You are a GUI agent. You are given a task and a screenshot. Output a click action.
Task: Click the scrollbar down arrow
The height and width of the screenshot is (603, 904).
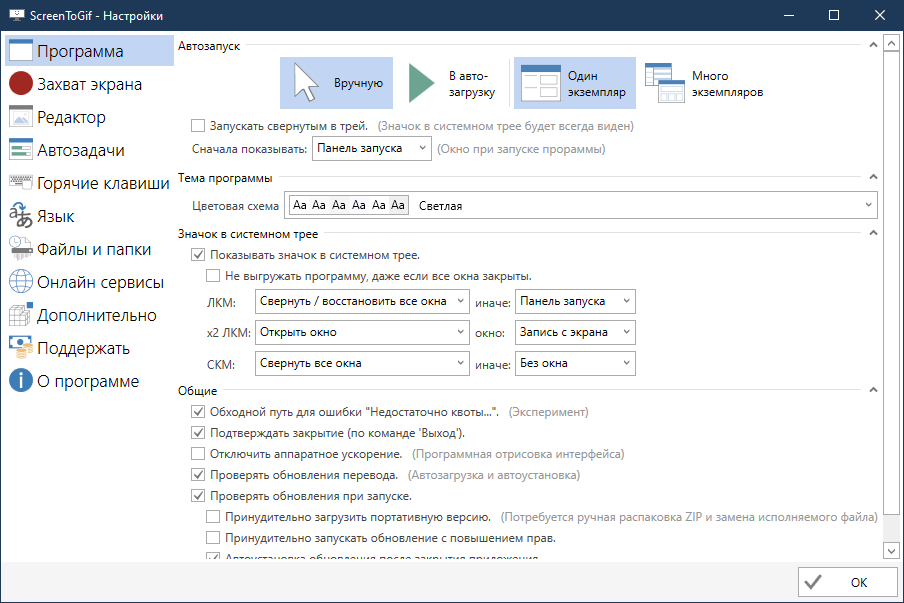(891, 551)
